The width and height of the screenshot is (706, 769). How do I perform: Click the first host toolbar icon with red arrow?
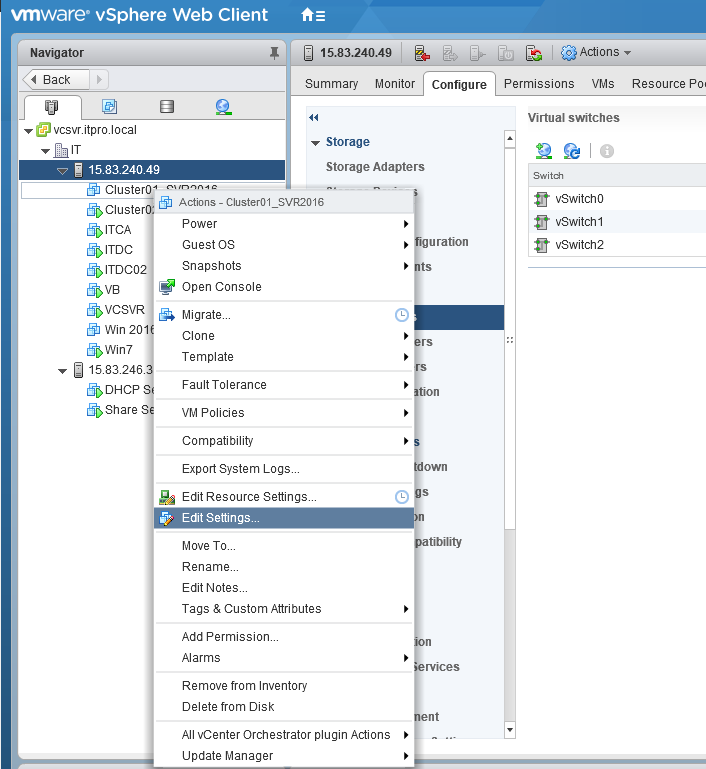422,52
